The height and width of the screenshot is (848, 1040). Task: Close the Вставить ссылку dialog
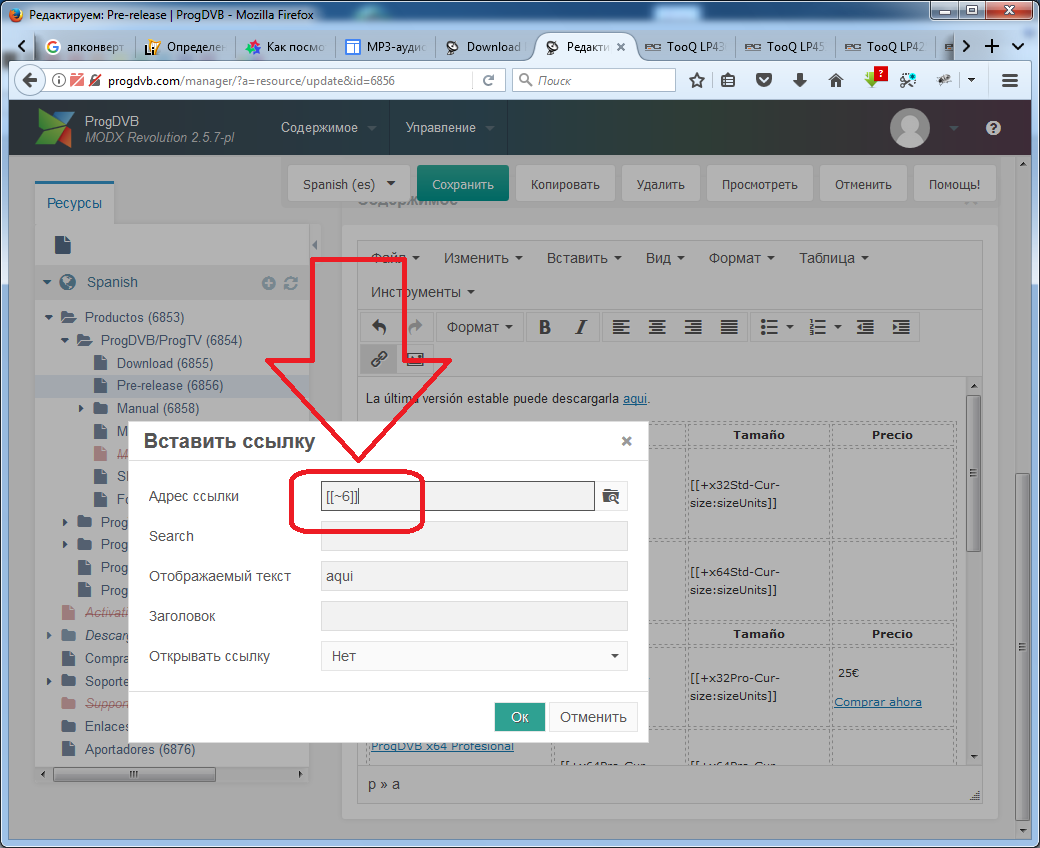point(626,442)
